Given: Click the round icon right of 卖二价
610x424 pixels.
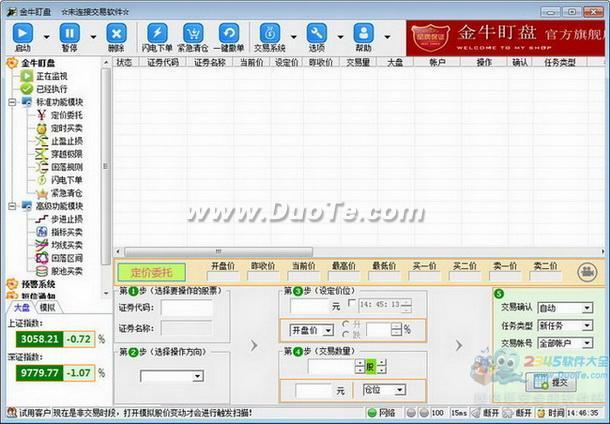Looking at the screenshot, I should coord(587,272).
